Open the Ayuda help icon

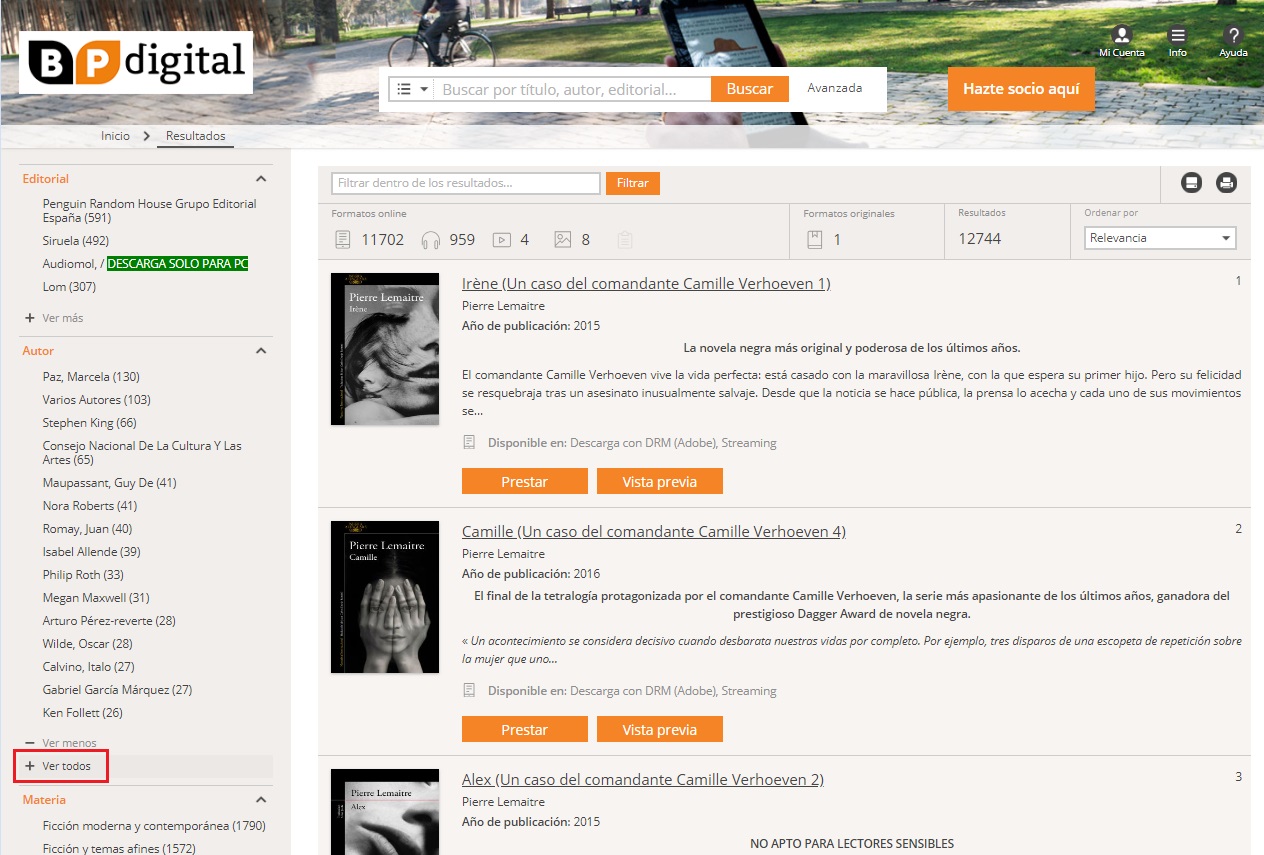pos(1233,36)
